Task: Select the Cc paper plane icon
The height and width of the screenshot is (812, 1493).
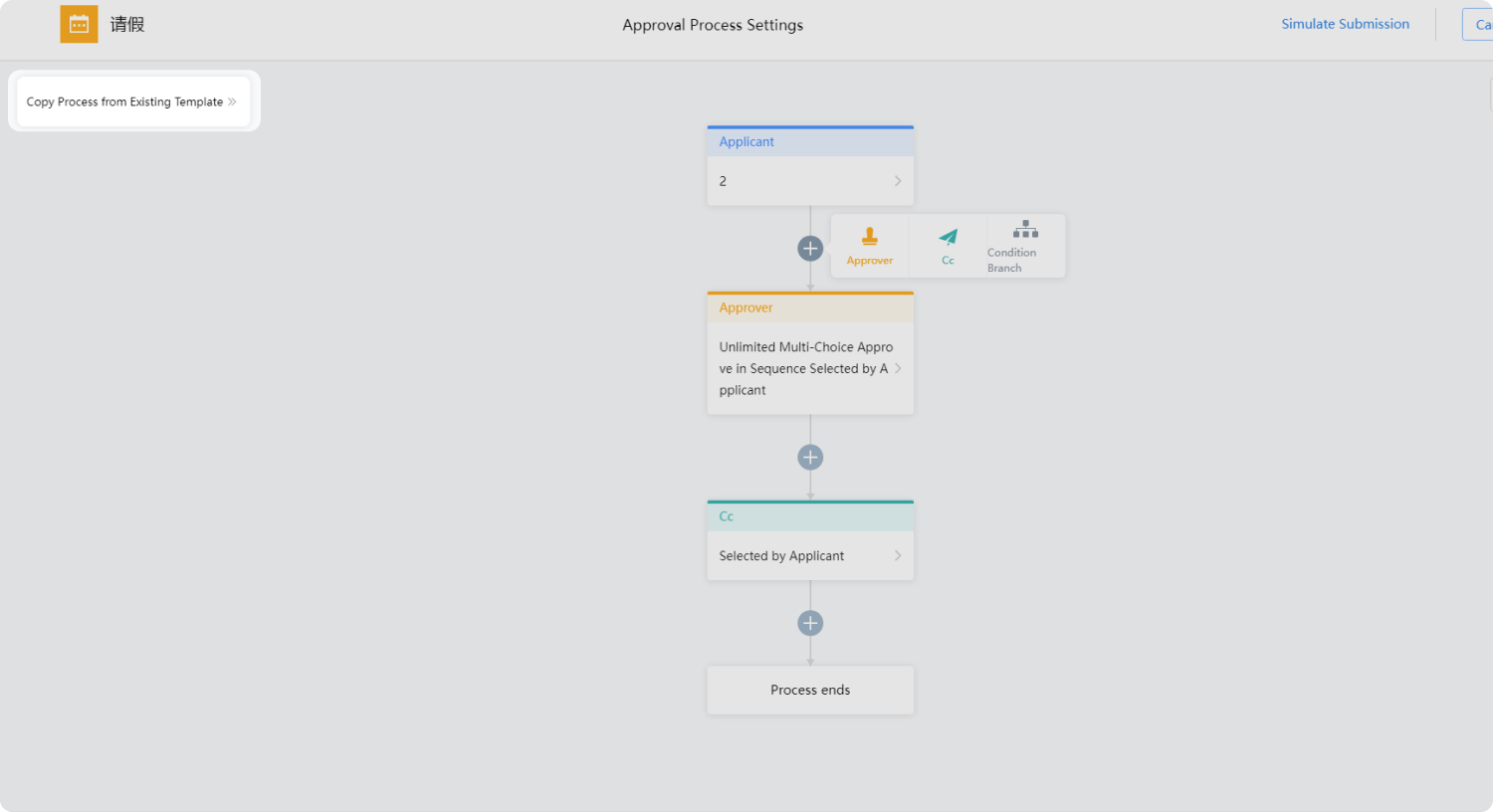Action: point(948,237)
